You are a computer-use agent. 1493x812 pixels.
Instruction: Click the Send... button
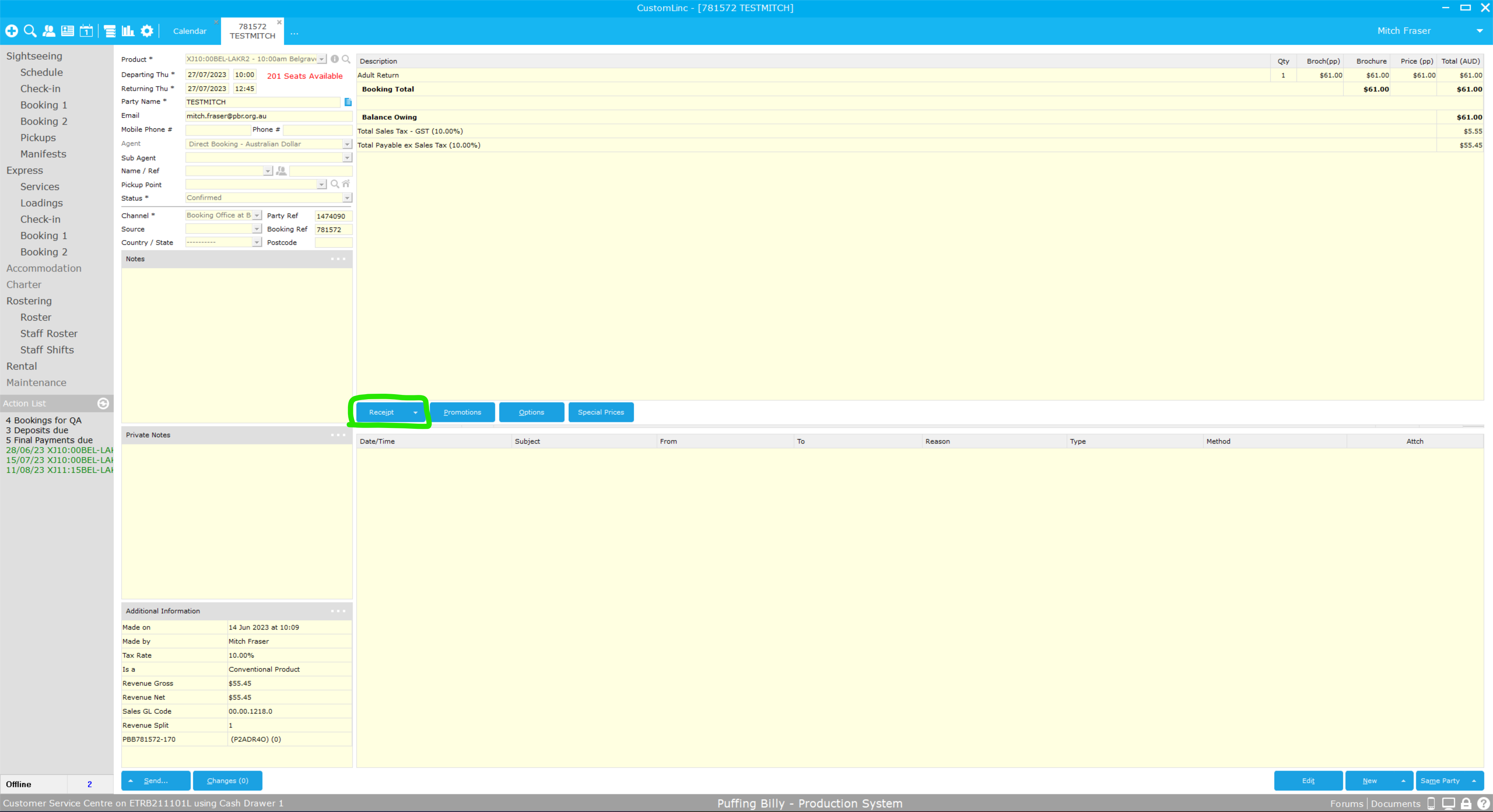(x=156, y=781)
